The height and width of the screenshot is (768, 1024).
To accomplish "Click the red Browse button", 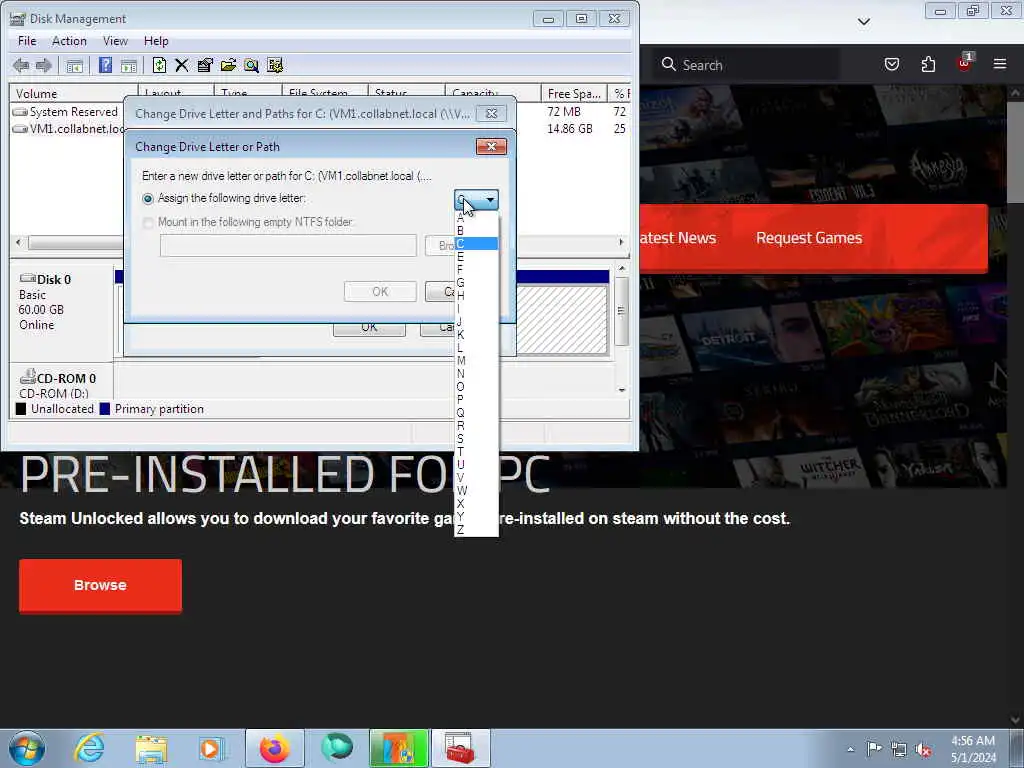I will click(x=101, y=585).
